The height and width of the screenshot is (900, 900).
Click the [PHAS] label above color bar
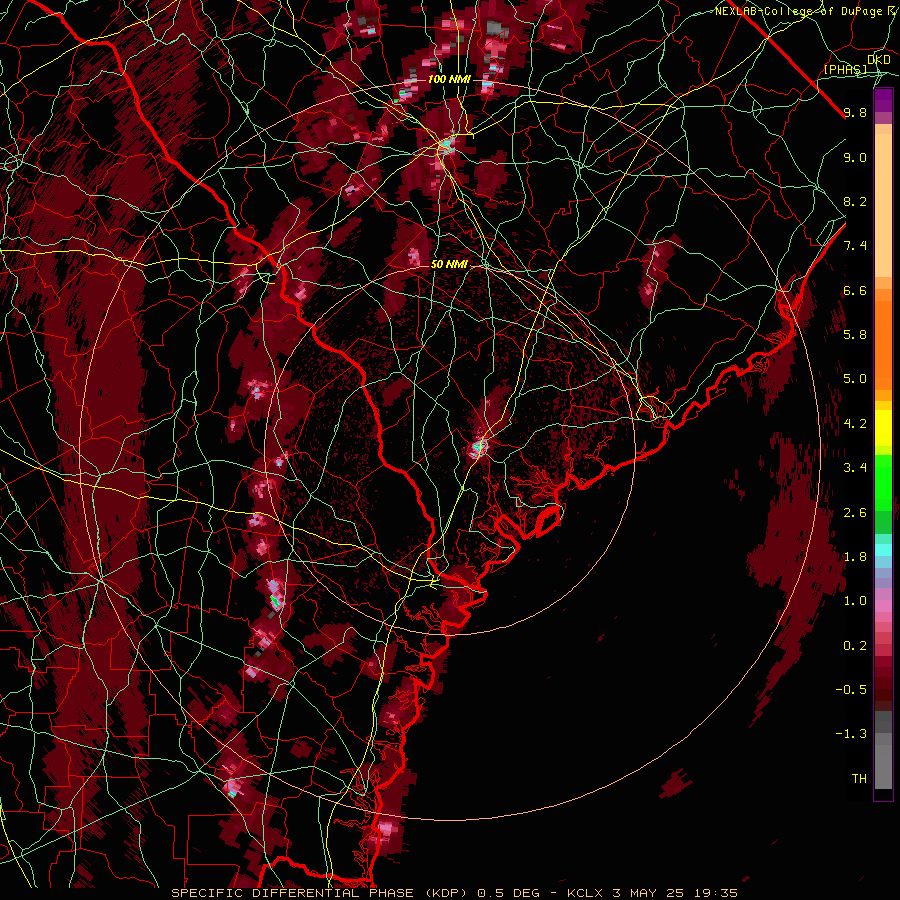(846, 69)
